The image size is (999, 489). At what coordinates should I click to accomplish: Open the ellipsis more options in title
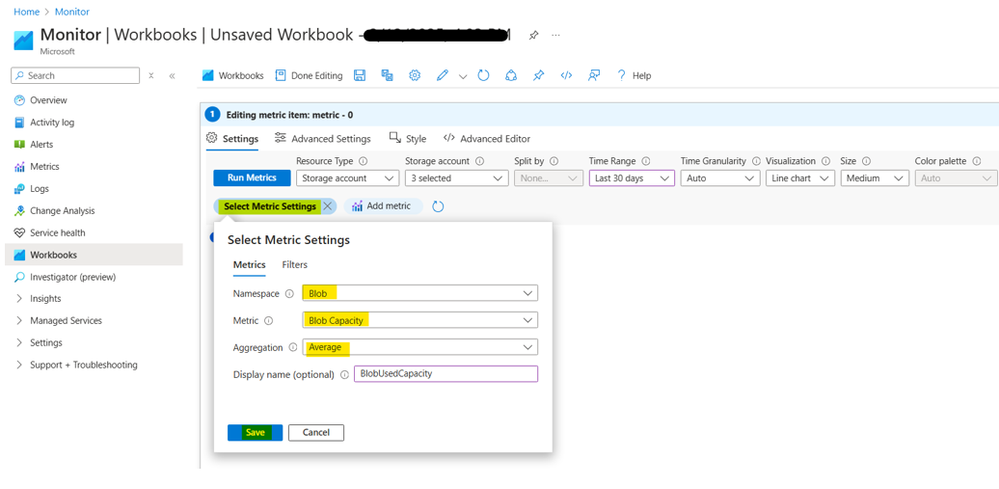pos(556,36)
